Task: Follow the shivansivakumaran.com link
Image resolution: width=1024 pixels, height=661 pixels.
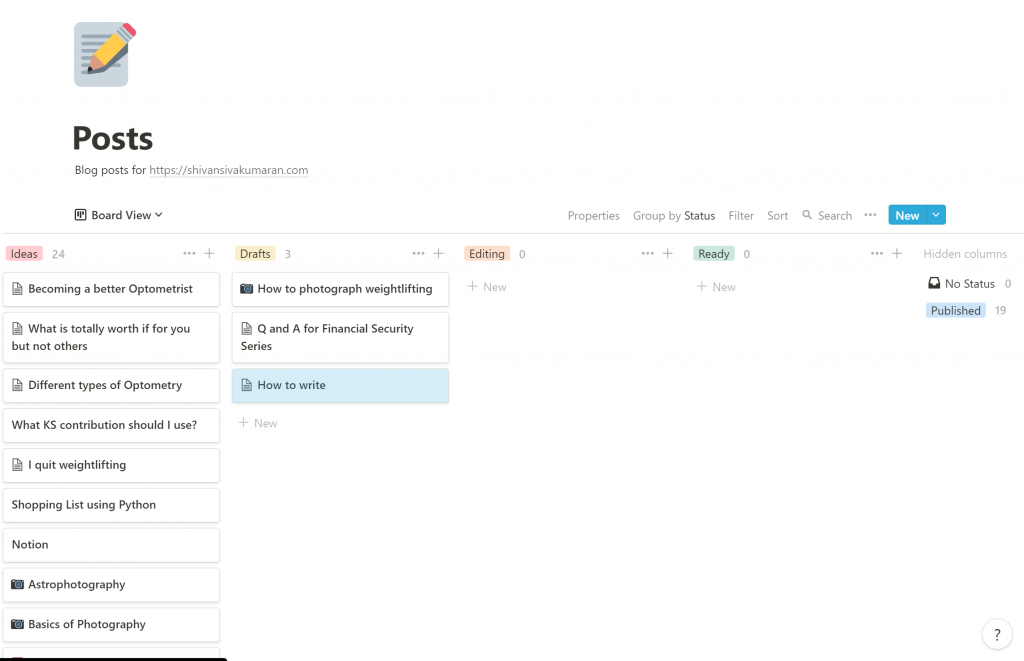Action: point(228,169)
